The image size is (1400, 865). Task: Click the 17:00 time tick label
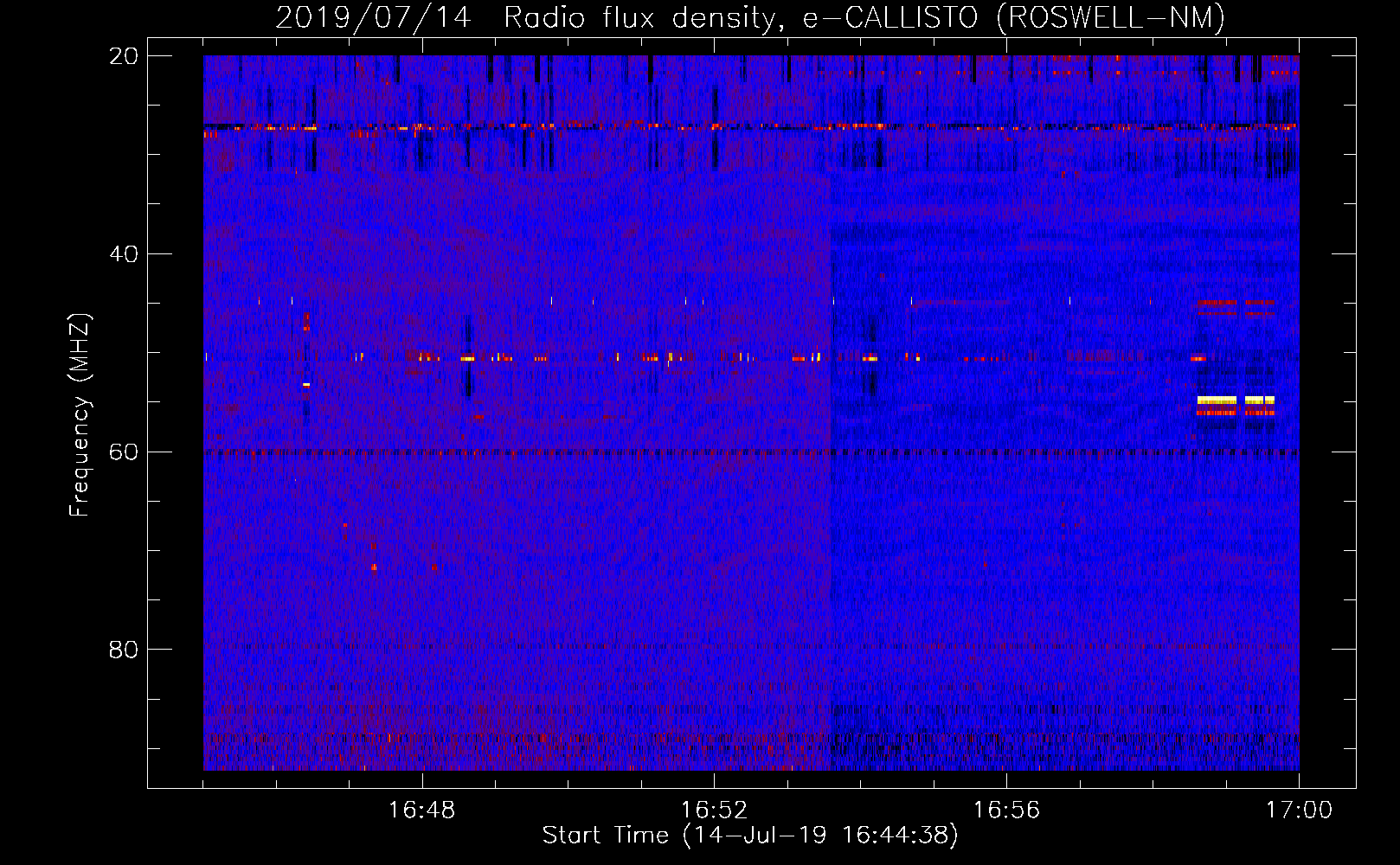click(x=1299, y=811)
